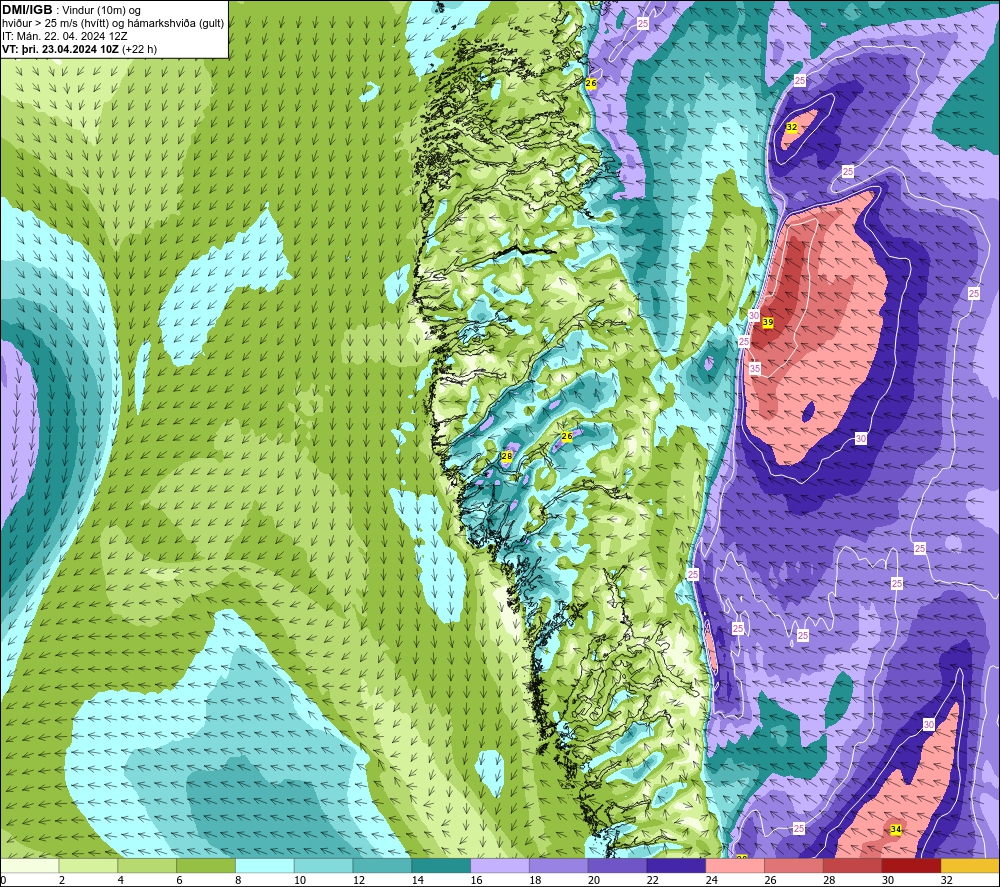Click the 'IT: Mán. 22. 04. 2024 12Z' line
The image size is (1000, 887).
coord(64,36)
